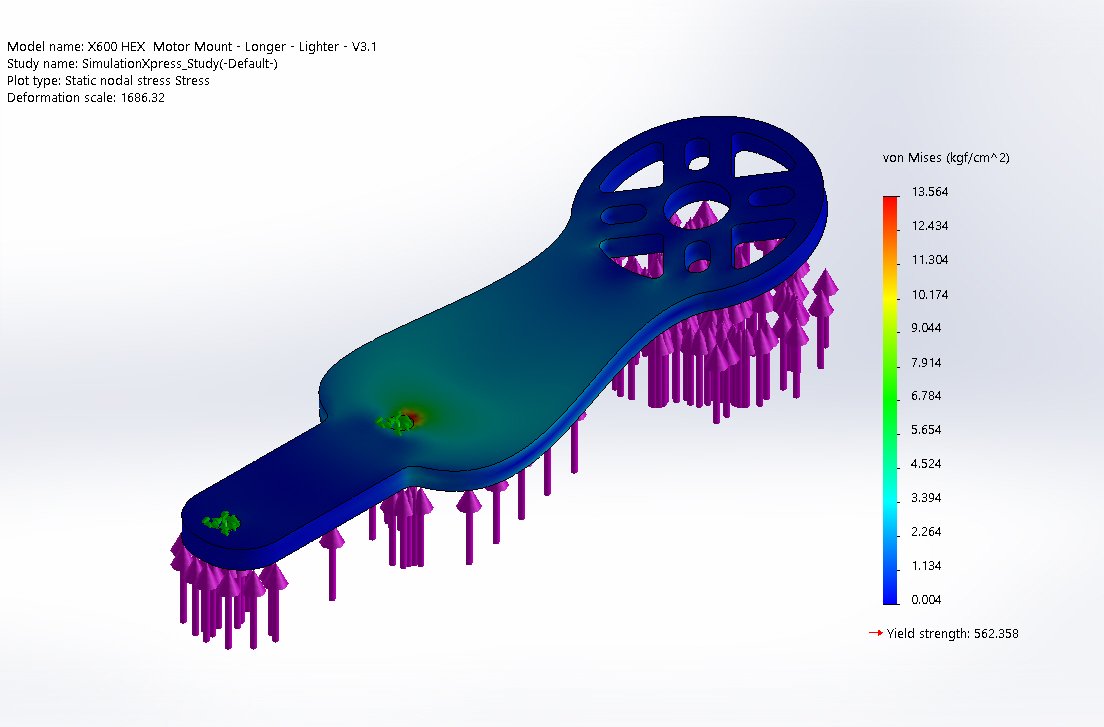Click the legend value 11.304
The image size is (1104, 727).
click(929, 260)
